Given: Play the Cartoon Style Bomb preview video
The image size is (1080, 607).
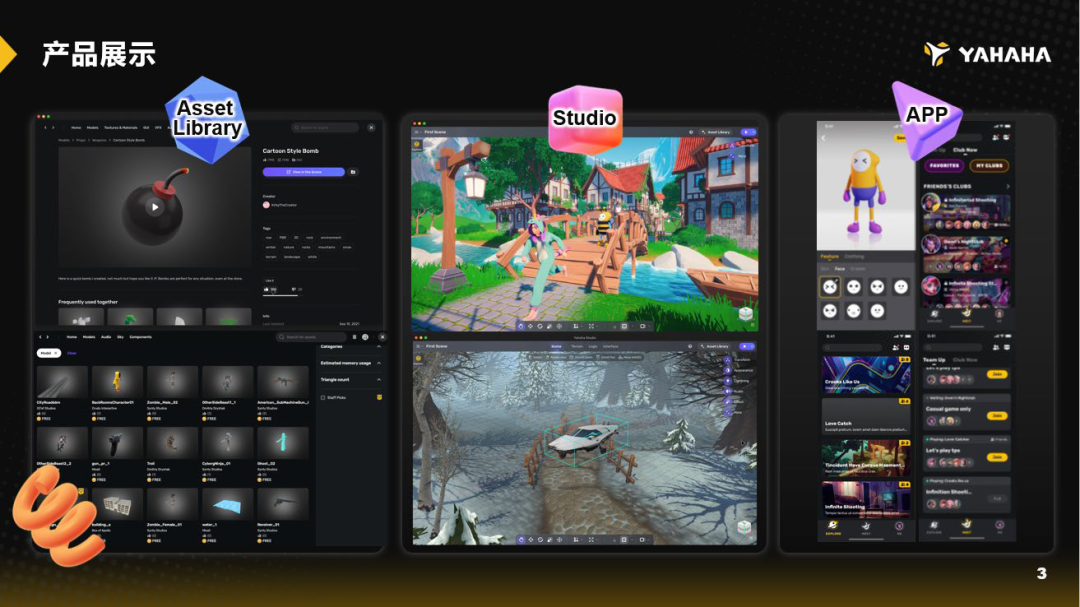Looking at the screenshot, I should 155,207.
